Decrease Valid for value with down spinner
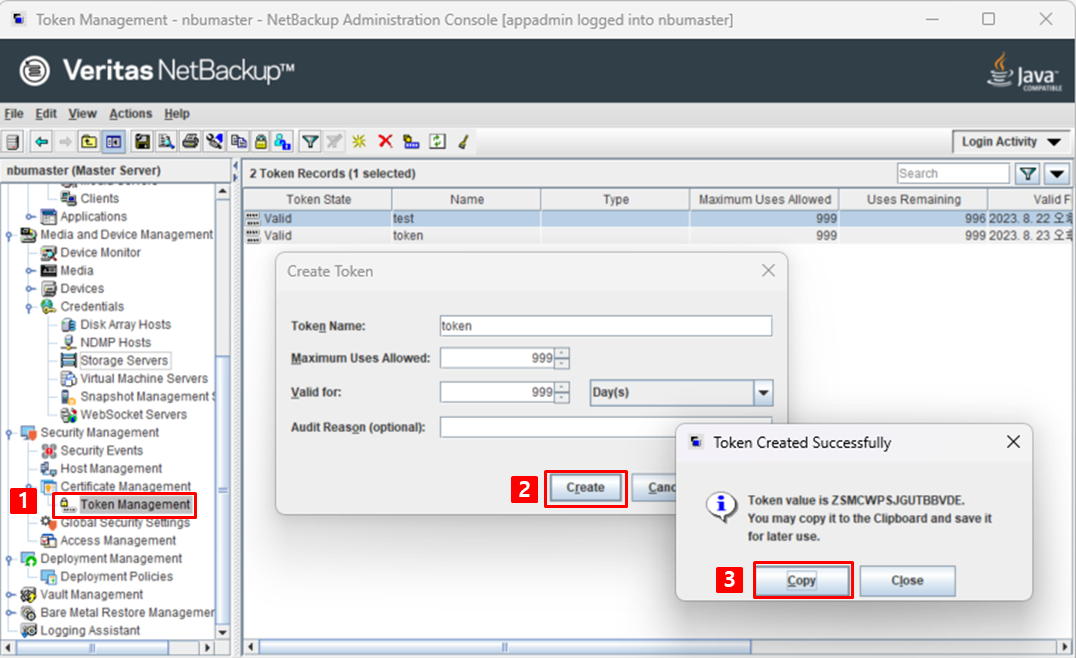Viewport: 1076px width, 658px height. [562, 398]
